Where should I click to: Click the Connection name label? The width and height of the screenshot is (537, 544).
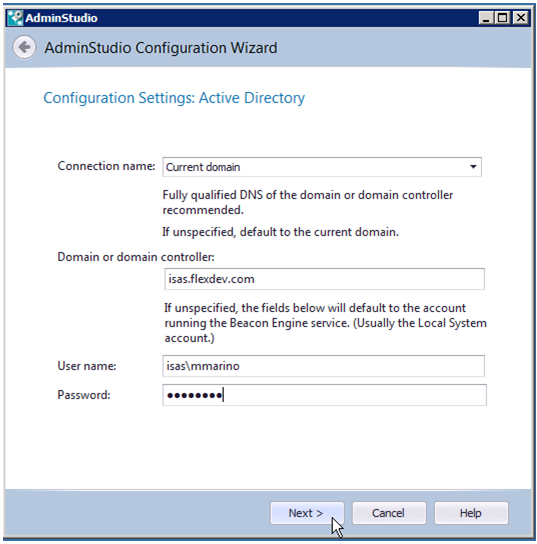coord(106,166)
